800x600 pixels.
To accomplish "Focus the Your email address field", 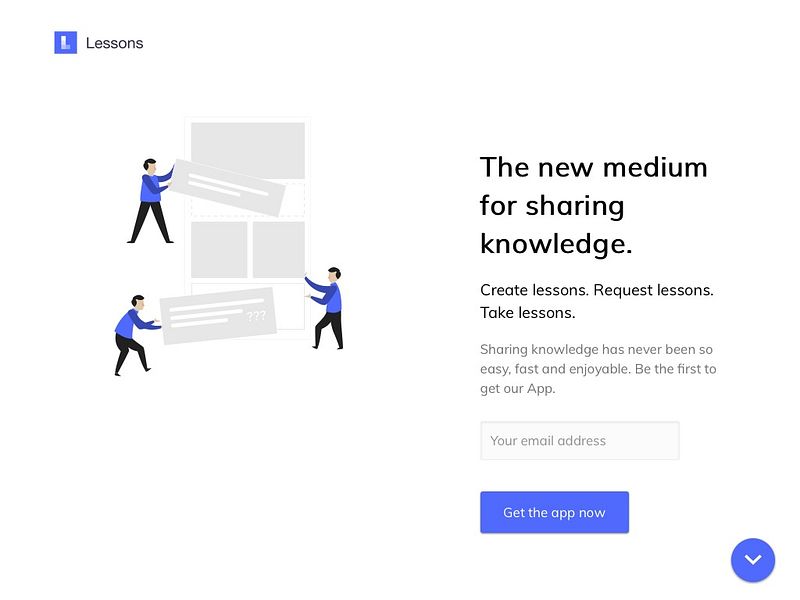I will [x=580, y=440].
